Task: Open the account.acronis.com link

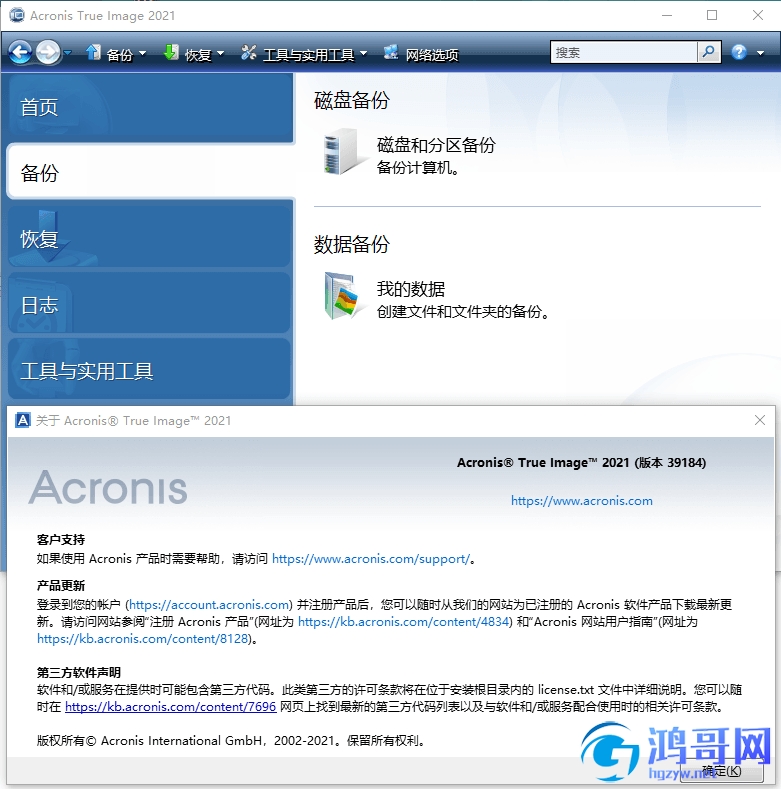Action: 209,604
